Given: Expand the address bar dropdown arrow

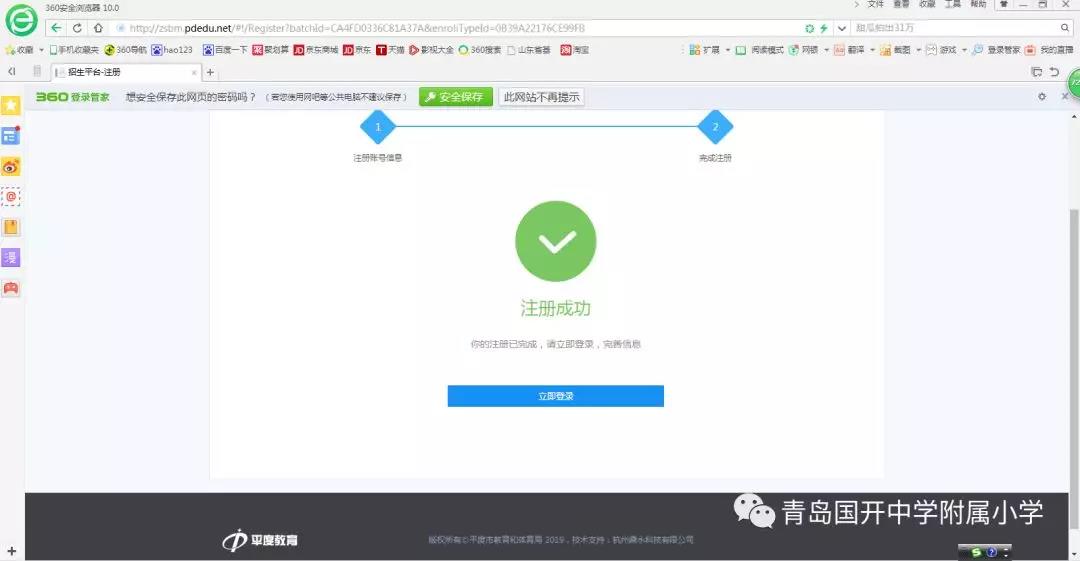Looking at the screenshot, I should (841, 28).
